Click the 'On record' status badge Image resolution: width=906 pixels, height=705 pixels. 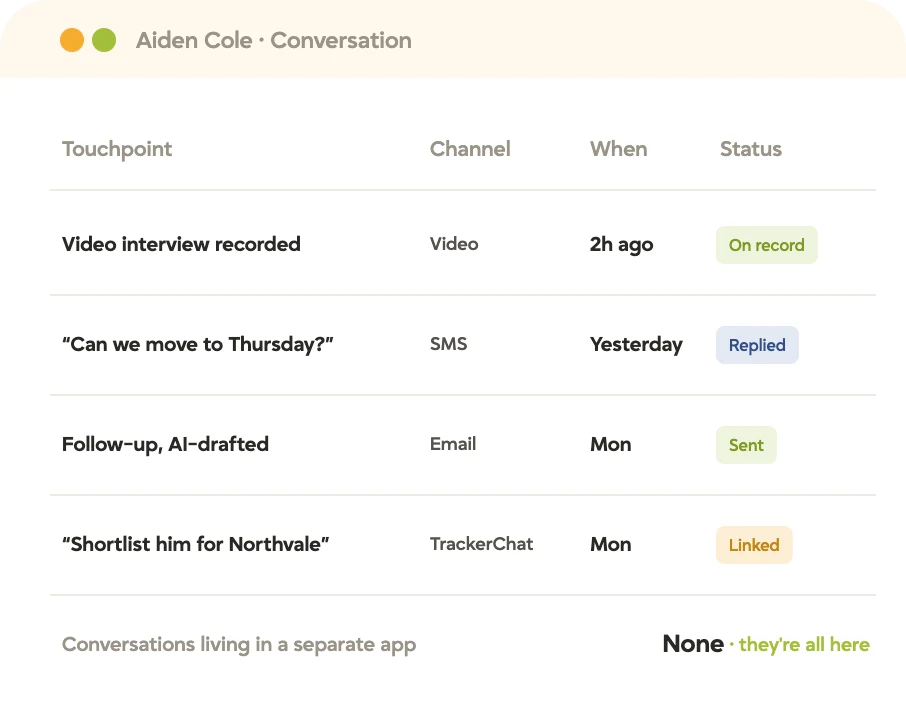click(x=767, y=245)
